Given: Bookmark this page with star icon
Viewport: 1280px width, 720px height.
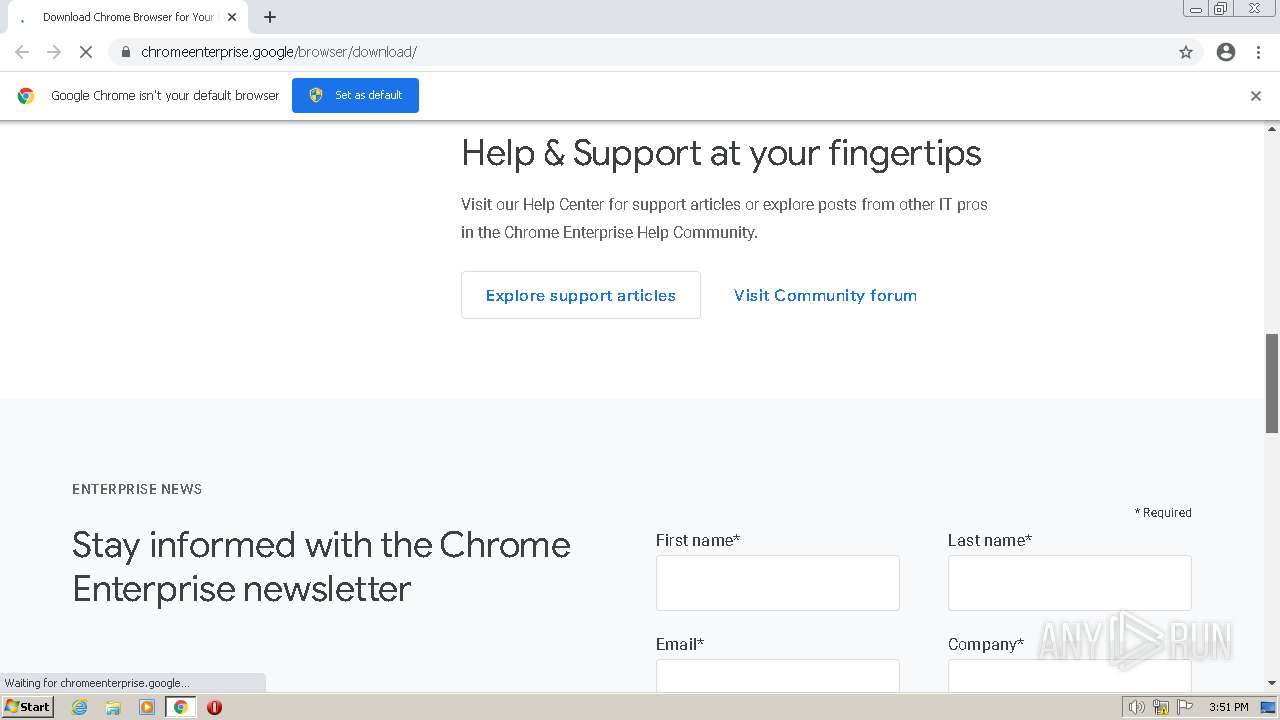Looking at the screenshot, I should 1186,52.
